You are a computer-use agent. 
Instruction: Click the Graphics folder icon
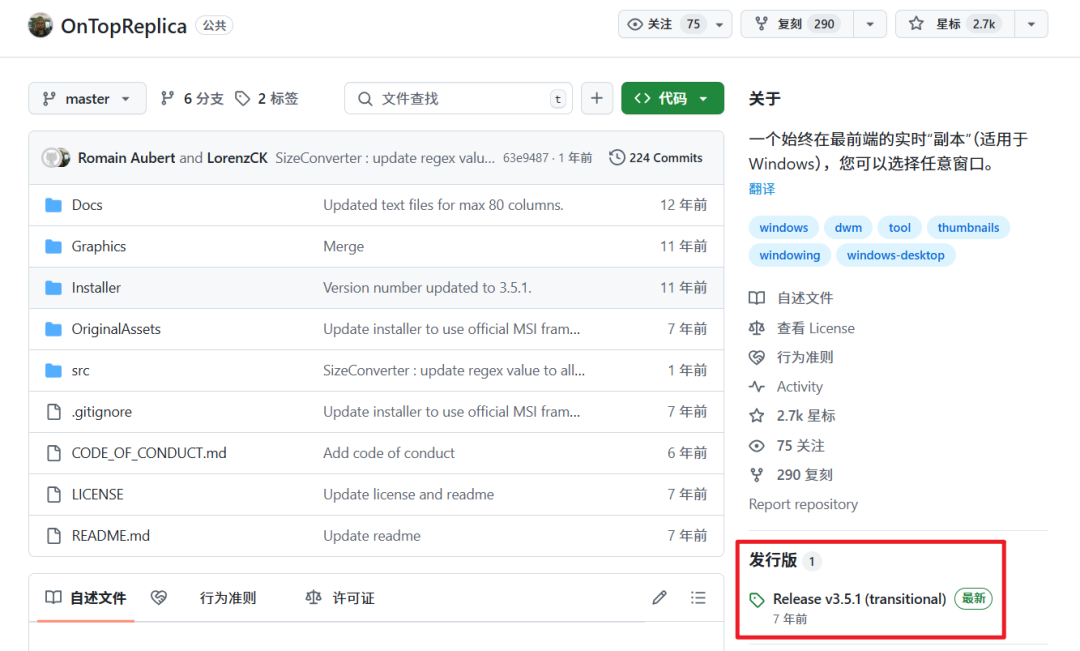[x=53, y=246]
